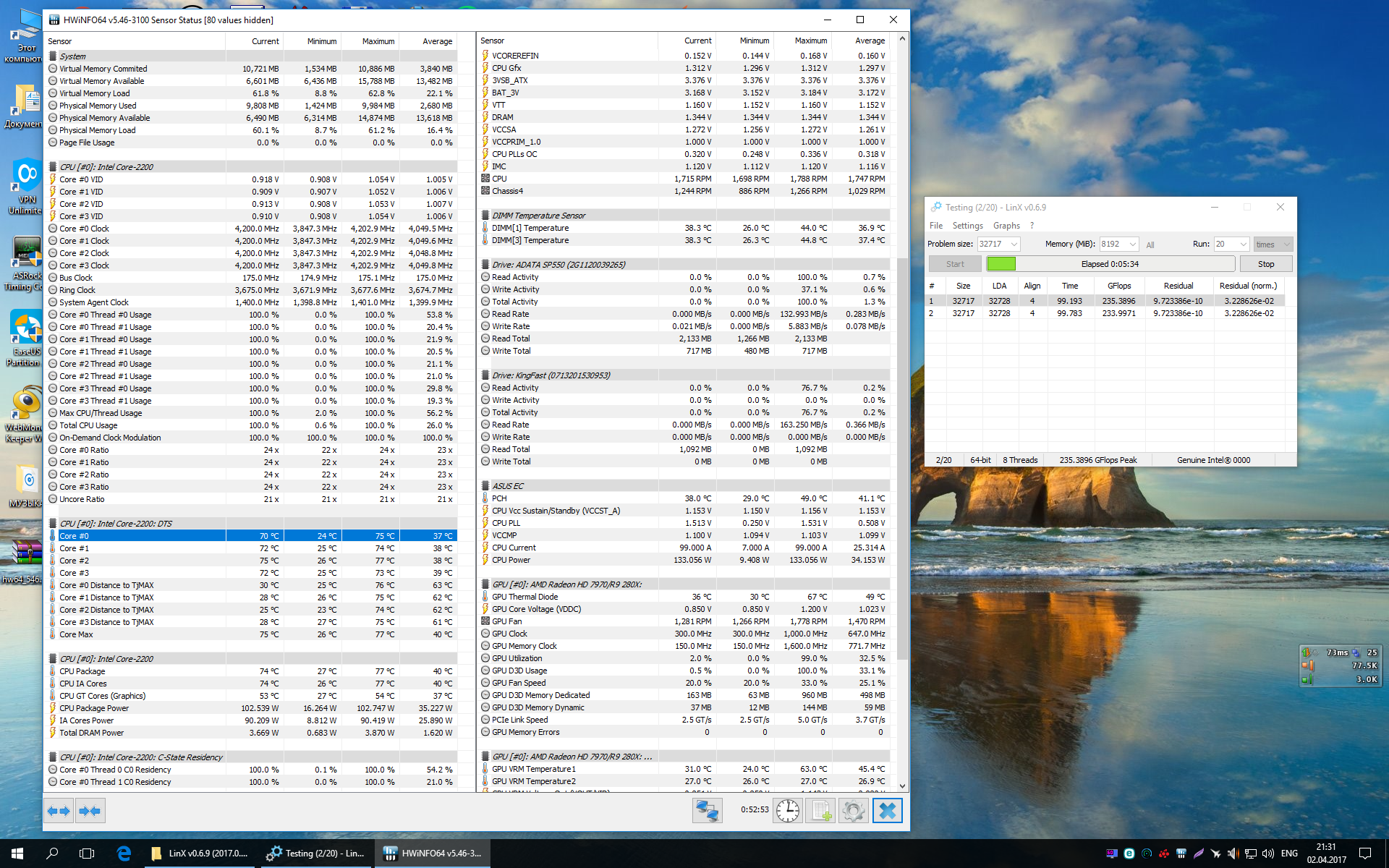Close sensors with the blue X icon

tap(887, 811)
